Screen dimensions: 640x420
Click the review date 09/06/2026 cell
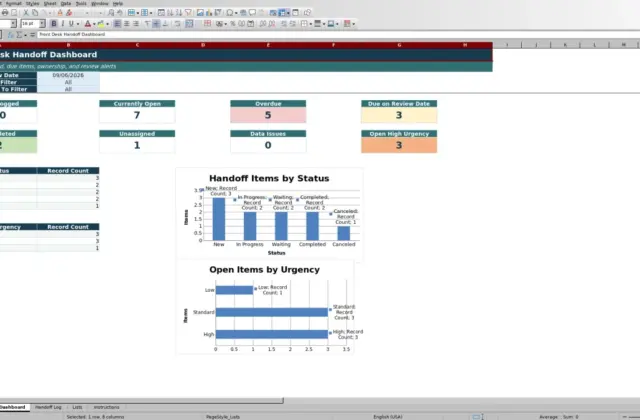(x=68, y=75)
